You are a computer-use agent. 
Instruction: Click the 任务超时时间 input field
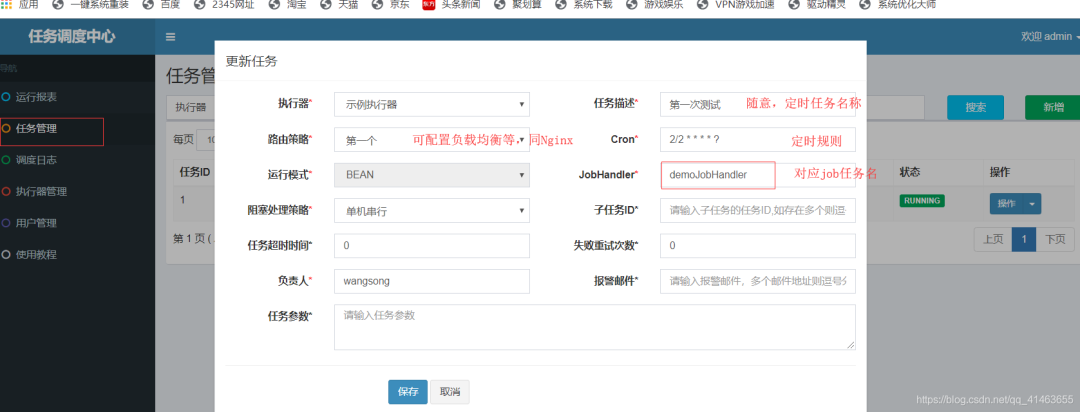click(x=432, y=246)
